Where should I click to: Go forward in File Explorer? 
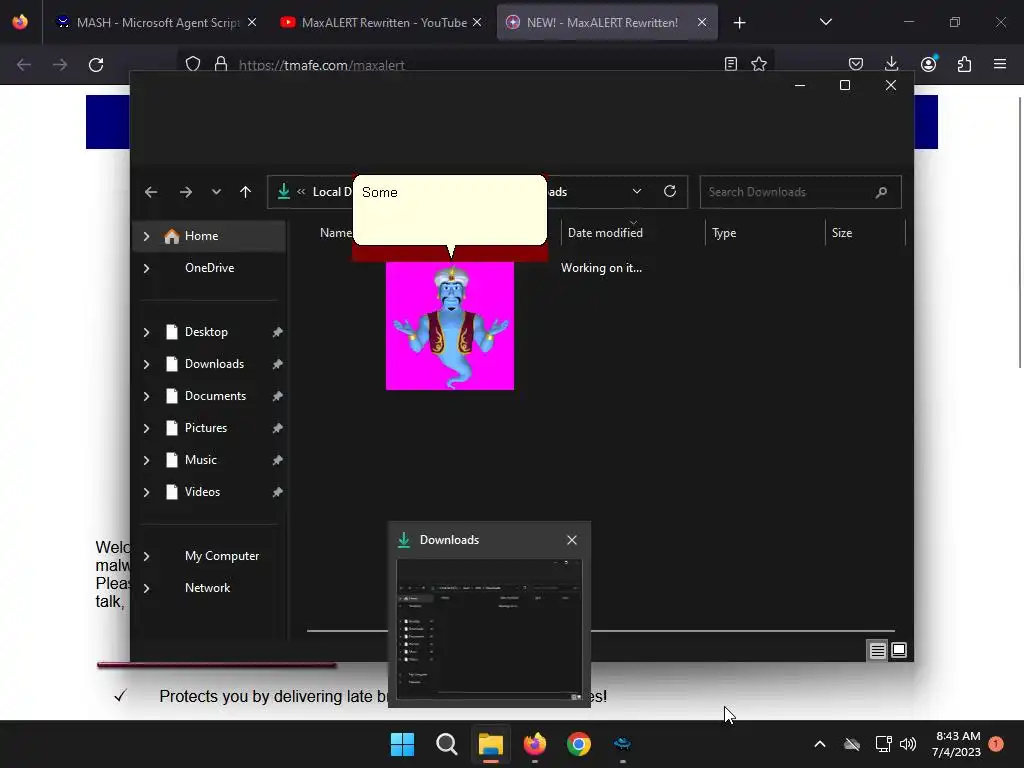tap(185, 192)
